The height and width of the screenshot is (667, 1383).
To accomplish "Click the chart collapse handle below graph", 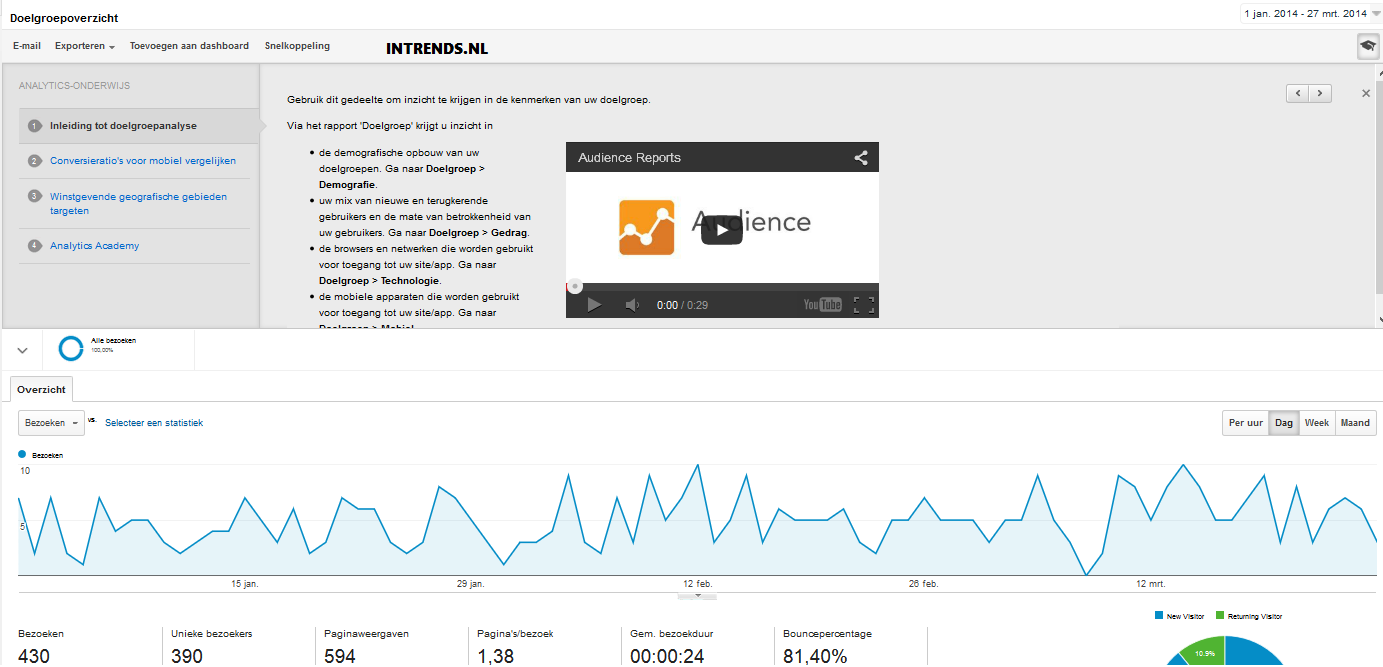I will 697,596.
